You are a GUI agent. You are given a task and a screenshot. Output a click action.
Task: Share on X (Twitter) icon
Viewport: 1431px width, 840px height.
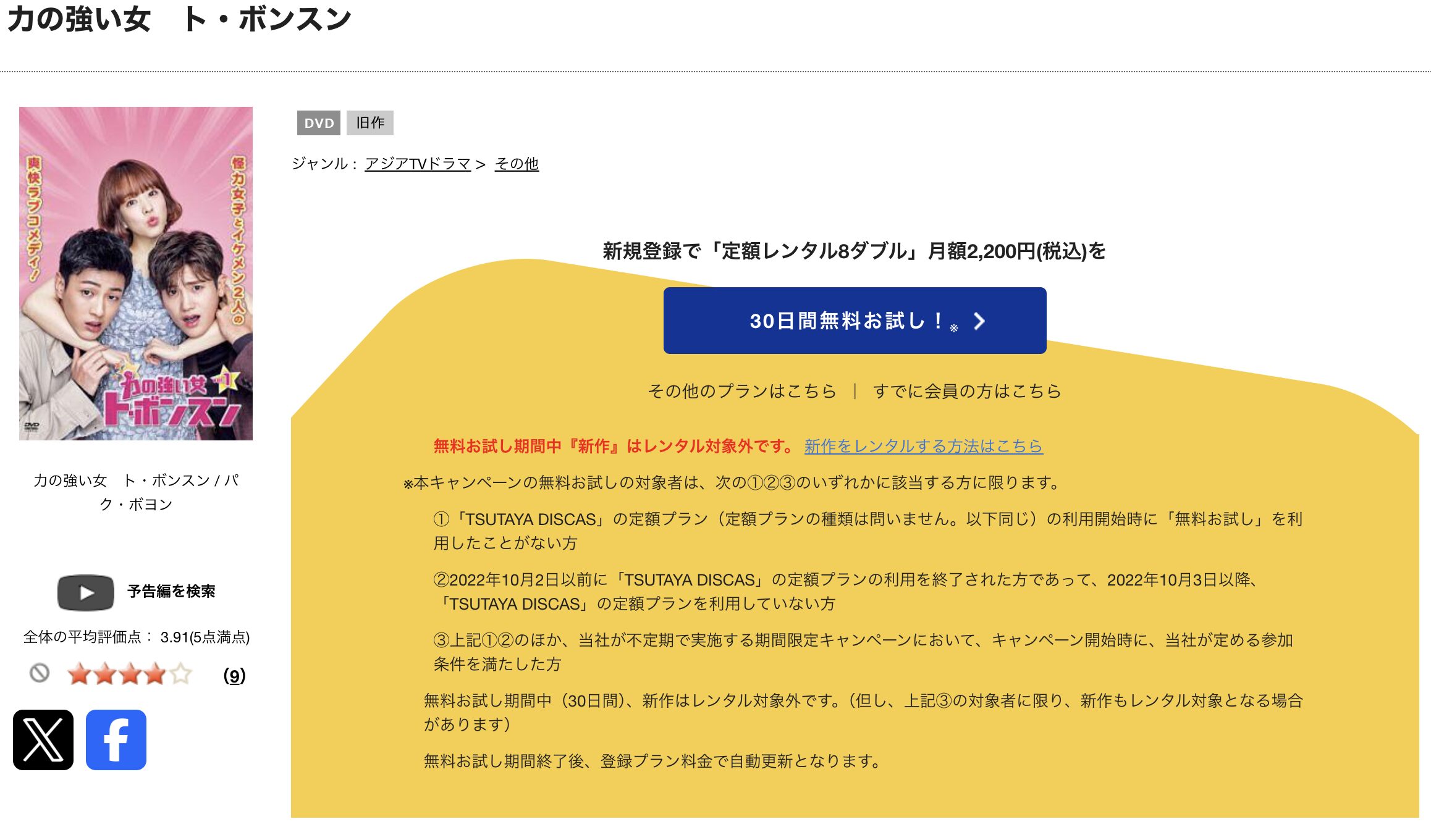(43, 739)
